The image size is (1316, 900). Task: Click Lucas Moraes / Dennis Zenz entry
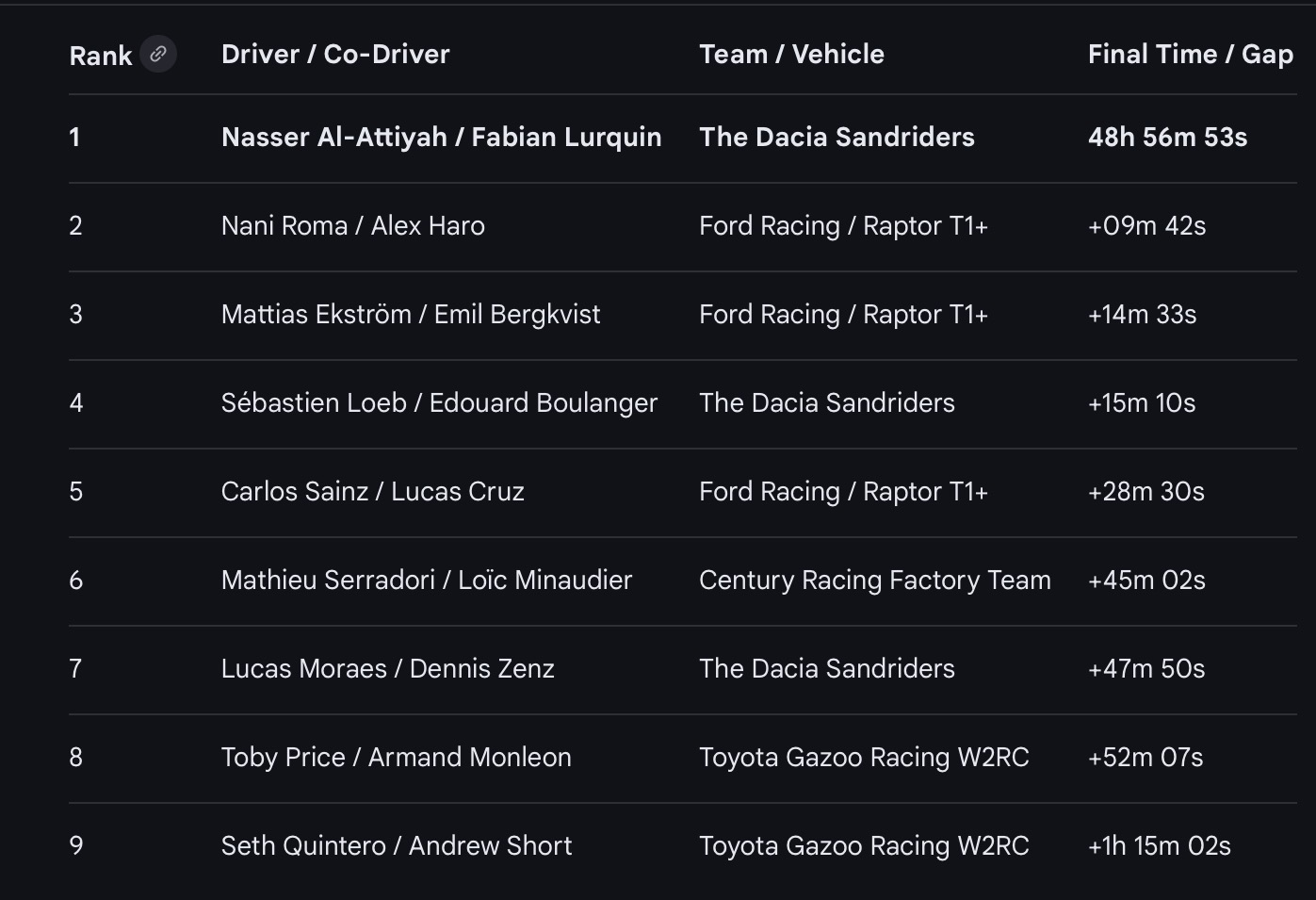pyautogui.click(x=387, y=668)
